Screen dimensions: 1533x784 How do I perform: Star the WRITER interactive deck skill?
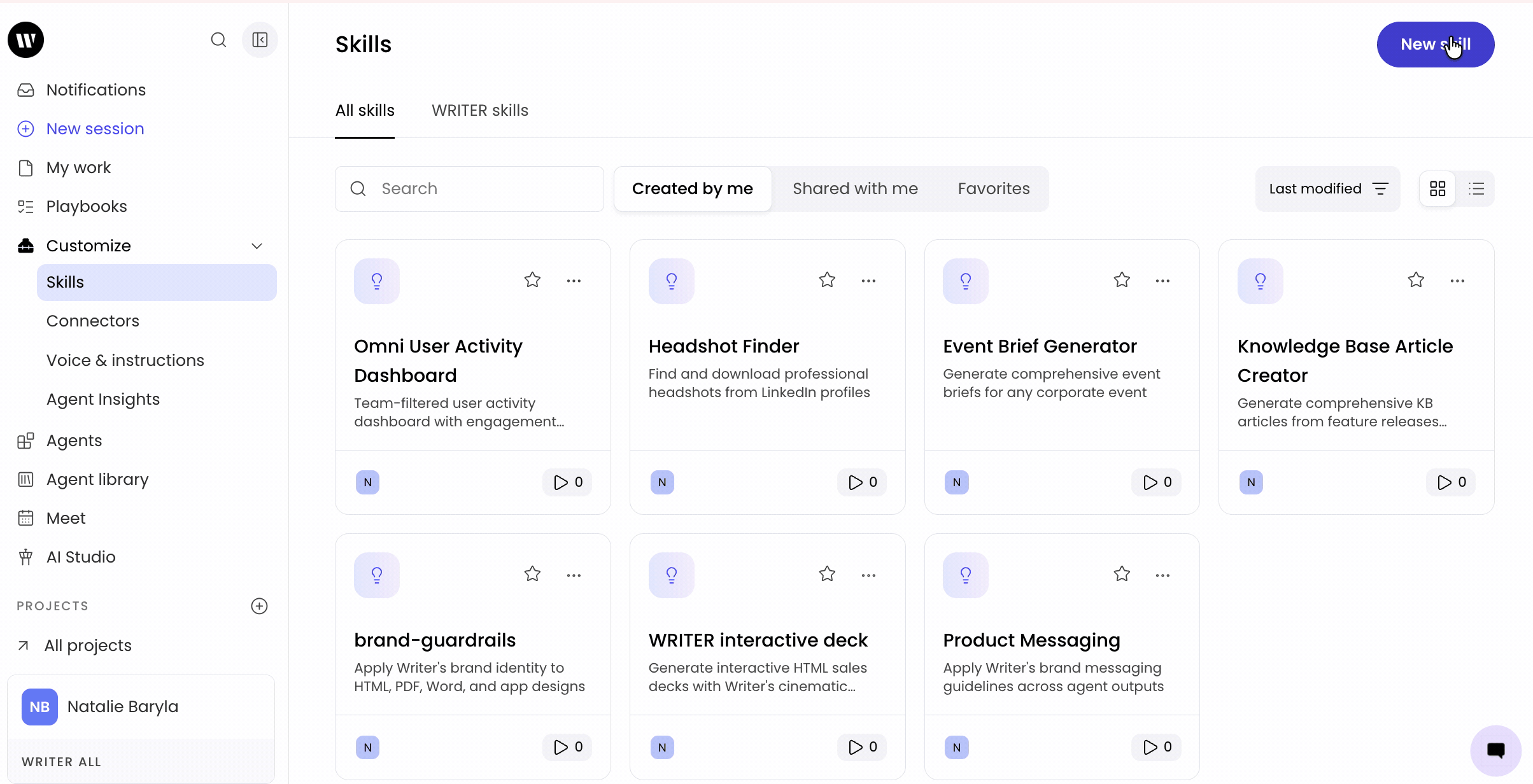pos(827,574)
